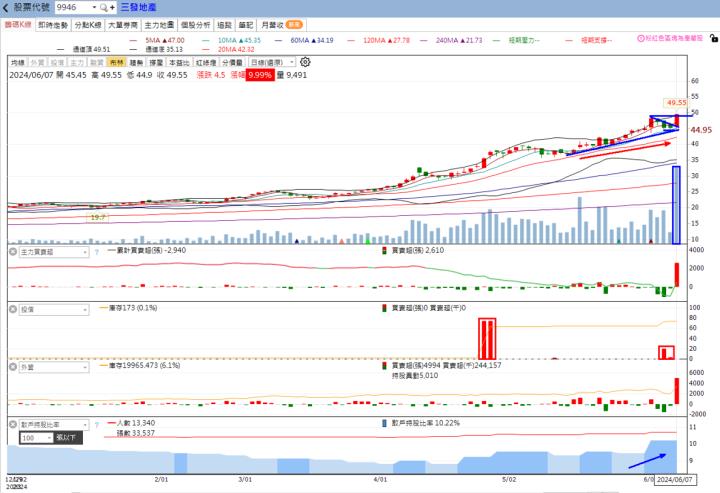The width and height of the screenshot is (720, 493).
Task: Click the 人數 13,340 legend entry
Action: tap(131, 423)
